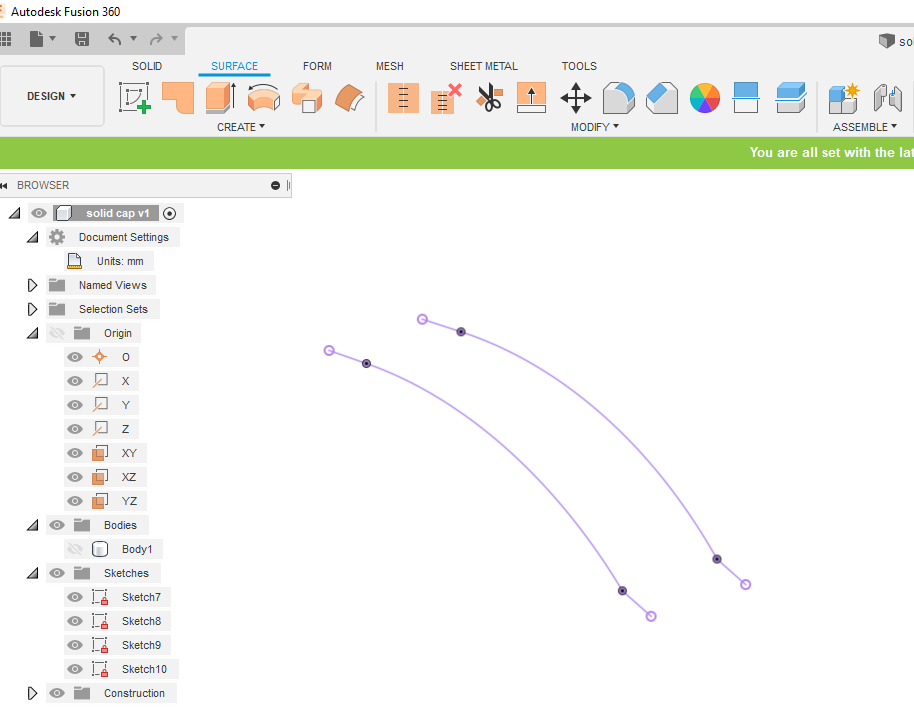The height and width of the screenshot is (721, 914).
Task: Select the Unstitch tool
Action: 443,98
